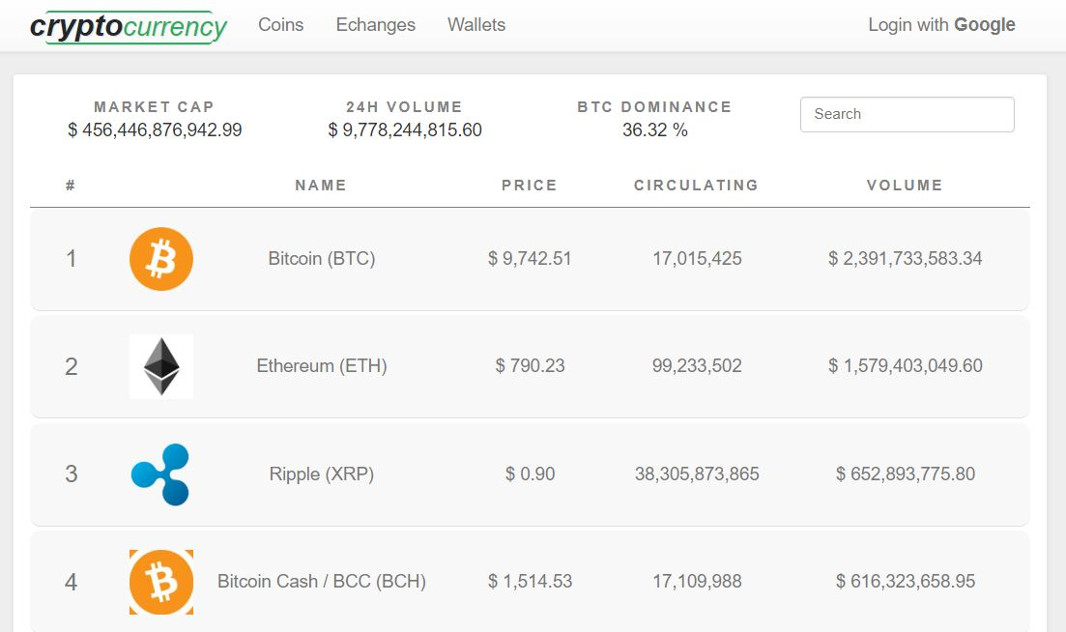
Task: Click the BTC DOMINANCE label
Action: click(655, 107)
